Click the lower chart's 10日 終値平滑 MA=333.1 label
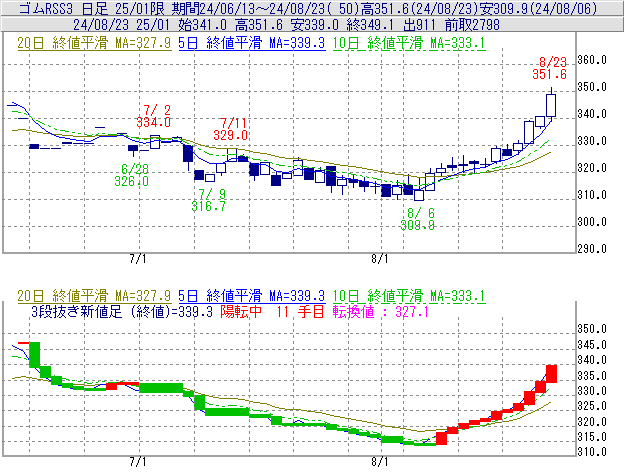The height and width of the screenshot is (475, 624). point(409,296)
